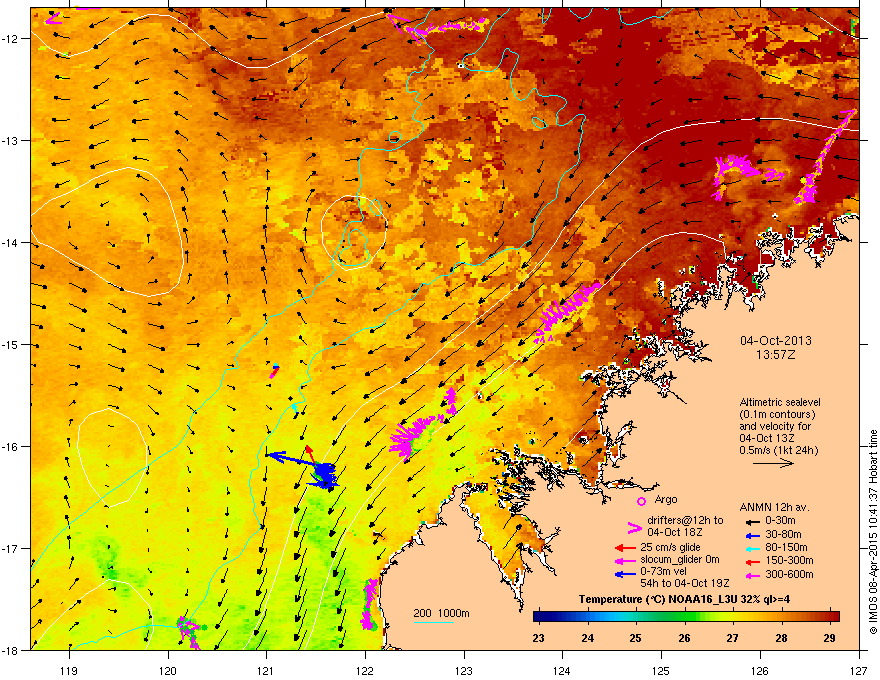Screen dimensions: 880x680
Task: Click the longitude axis label 127
Action: click(x=859, y=670)
